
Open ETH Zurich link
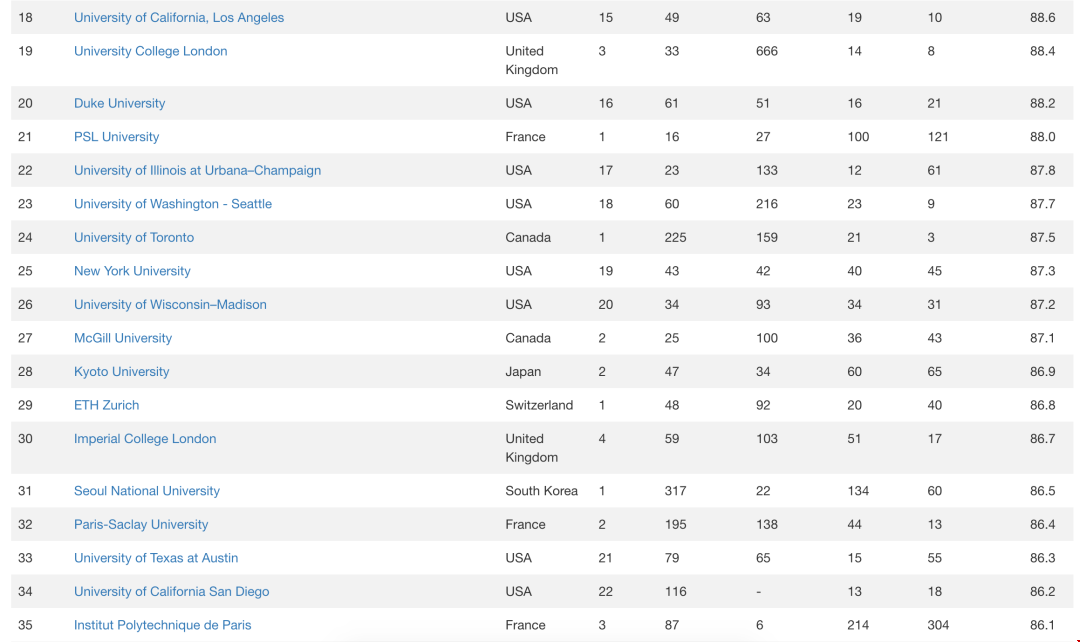pyautogui.click(x=106, y=405)
